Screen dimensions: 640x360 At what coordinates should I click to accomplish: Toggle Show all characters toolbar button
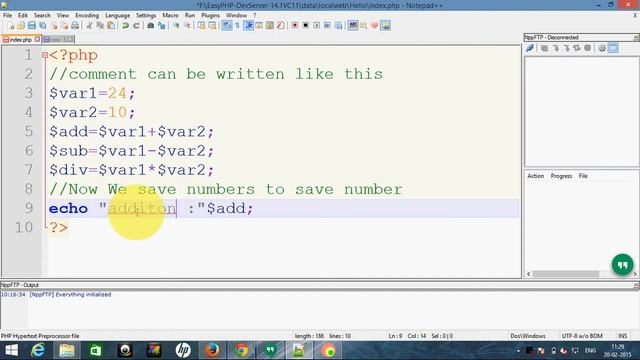pos(237,26)
